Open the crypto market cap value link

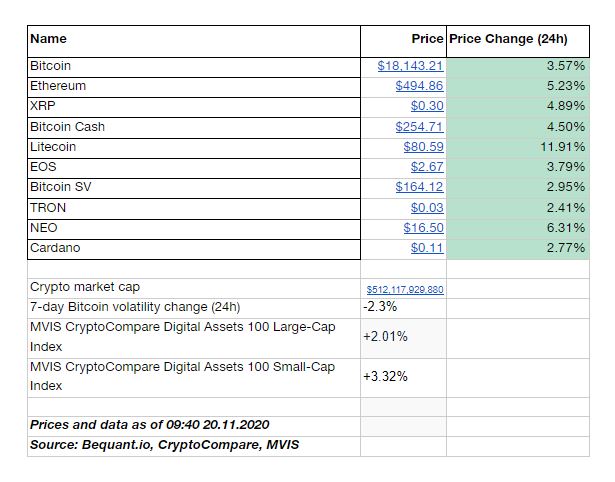(x=405, y=290)
